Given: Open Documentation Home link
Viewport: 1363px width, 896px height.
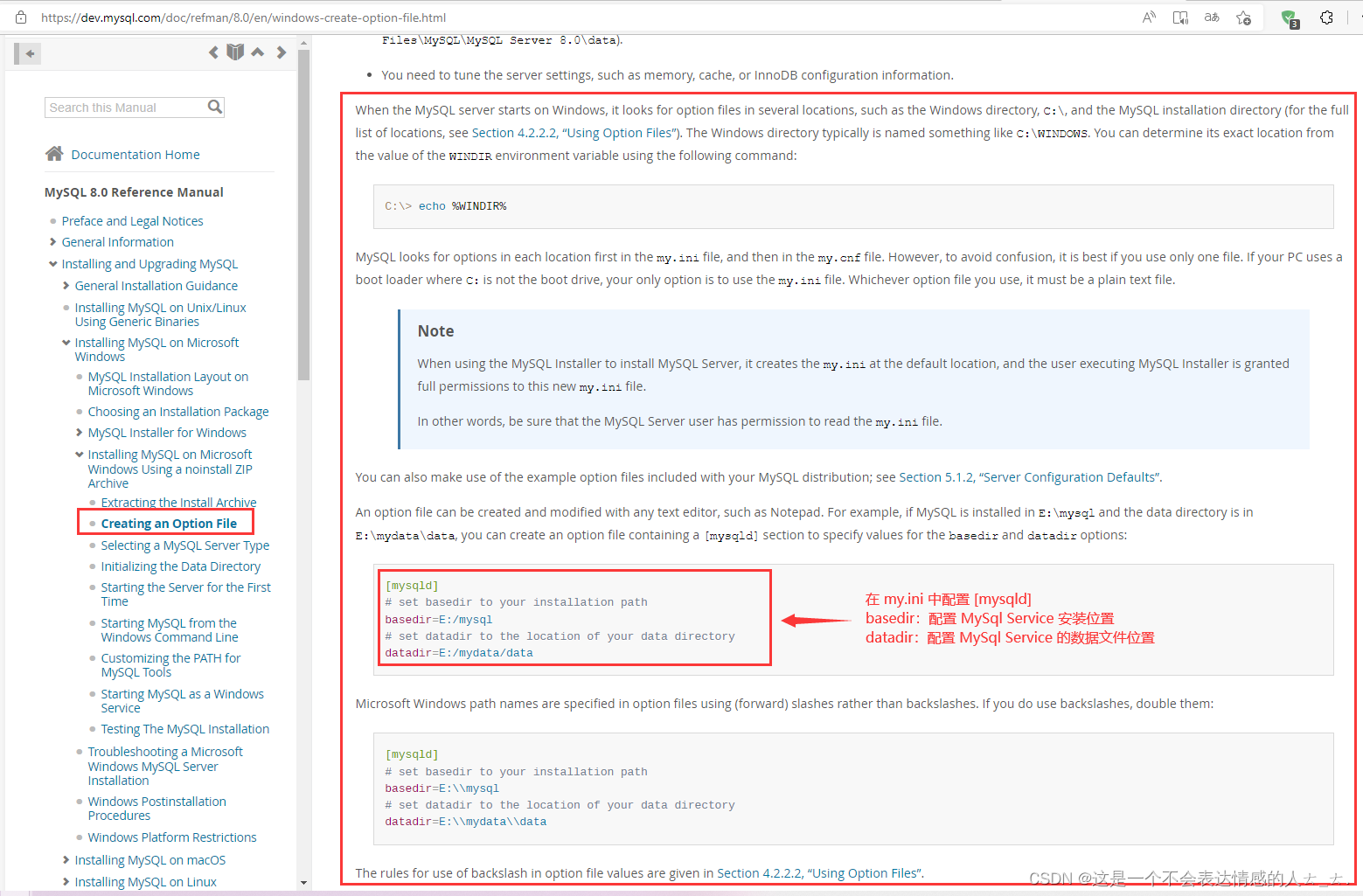Looking at the screenshot, I should click(x=136, y=155).
